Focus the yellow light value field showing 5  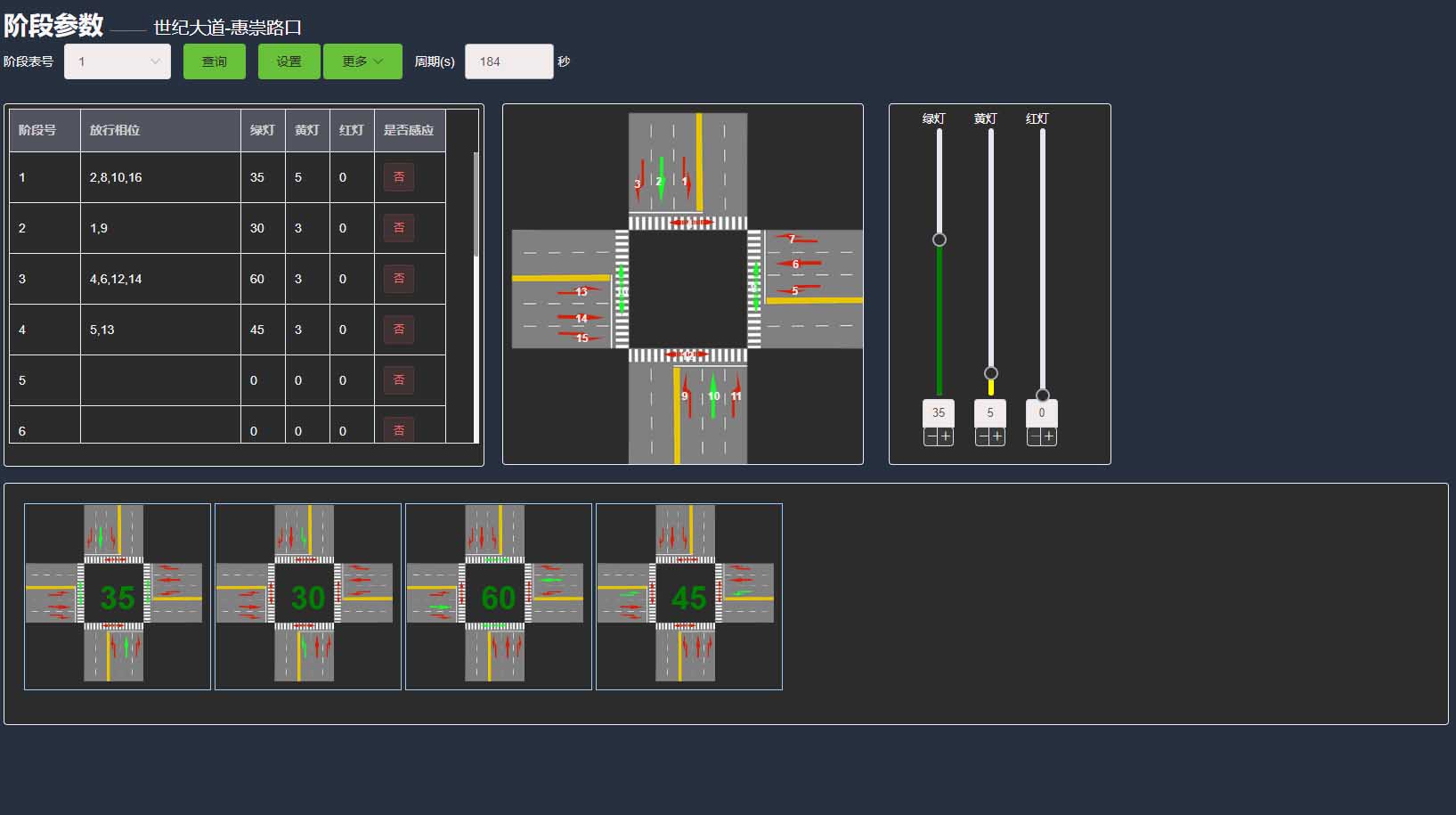click(x=990, y=413)
